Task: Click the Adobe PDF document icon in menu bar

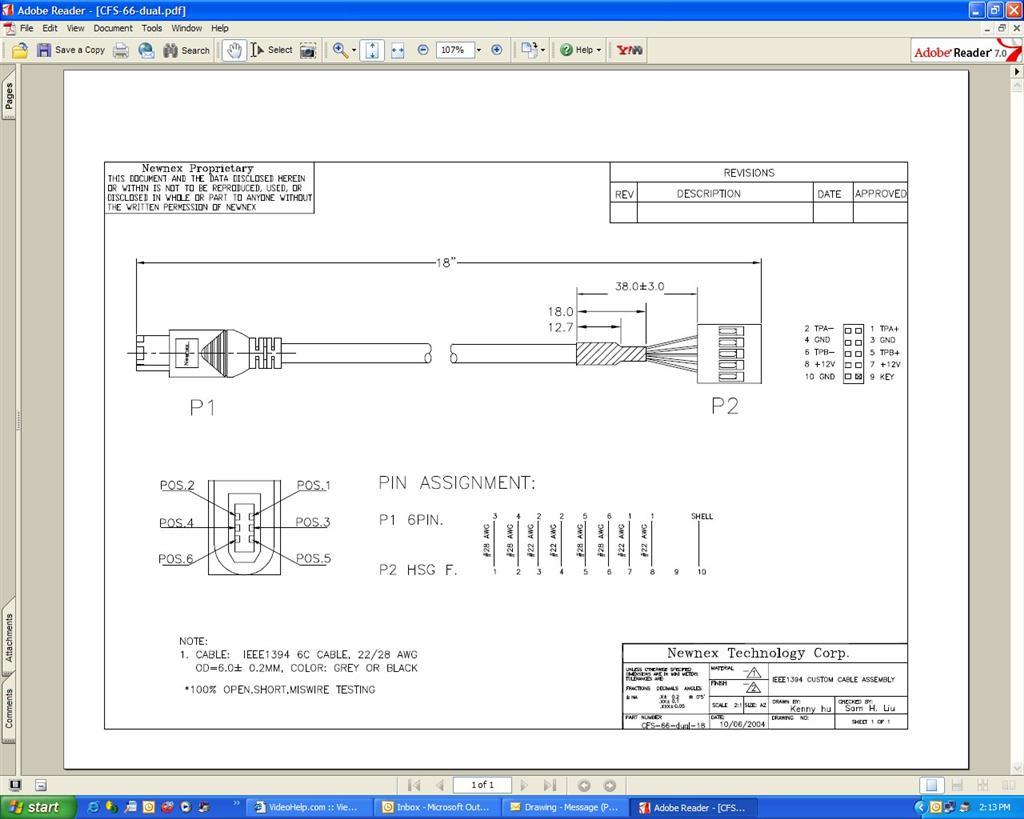Action: tap(9, 28)
